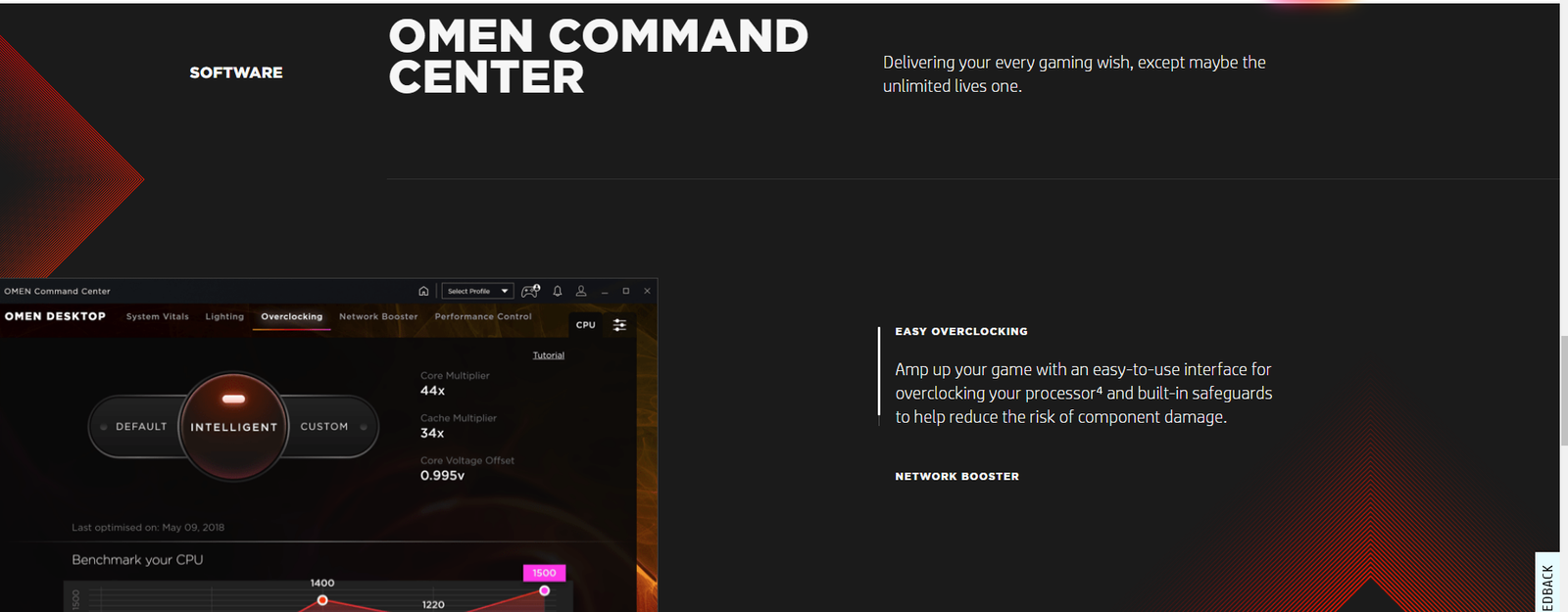
Task: Choose the INTELLIGENT overclocking mode
Action: [x=234, y=427]
